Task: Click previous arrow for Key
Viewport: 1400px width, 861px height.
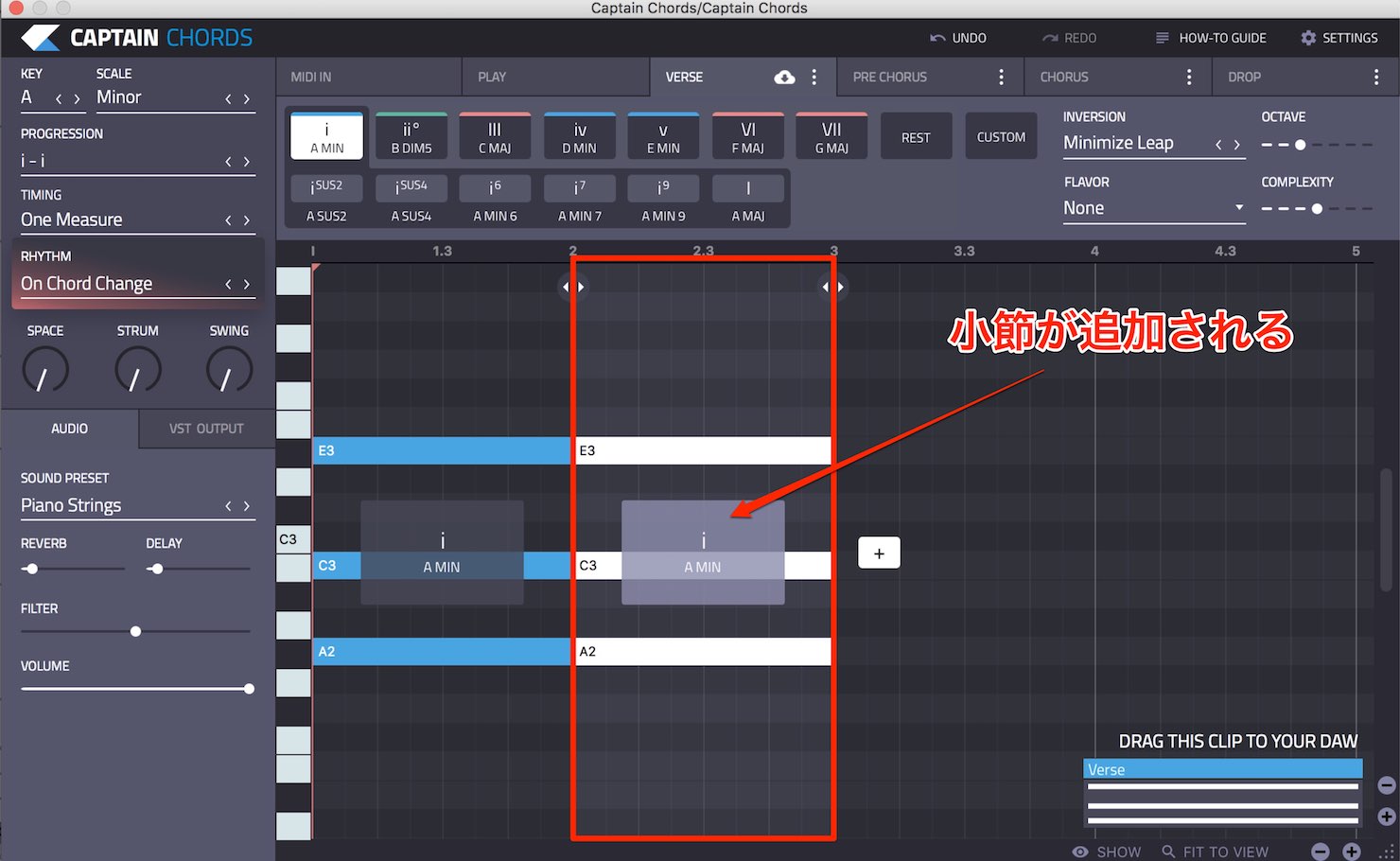Action: tap(59, 98)
